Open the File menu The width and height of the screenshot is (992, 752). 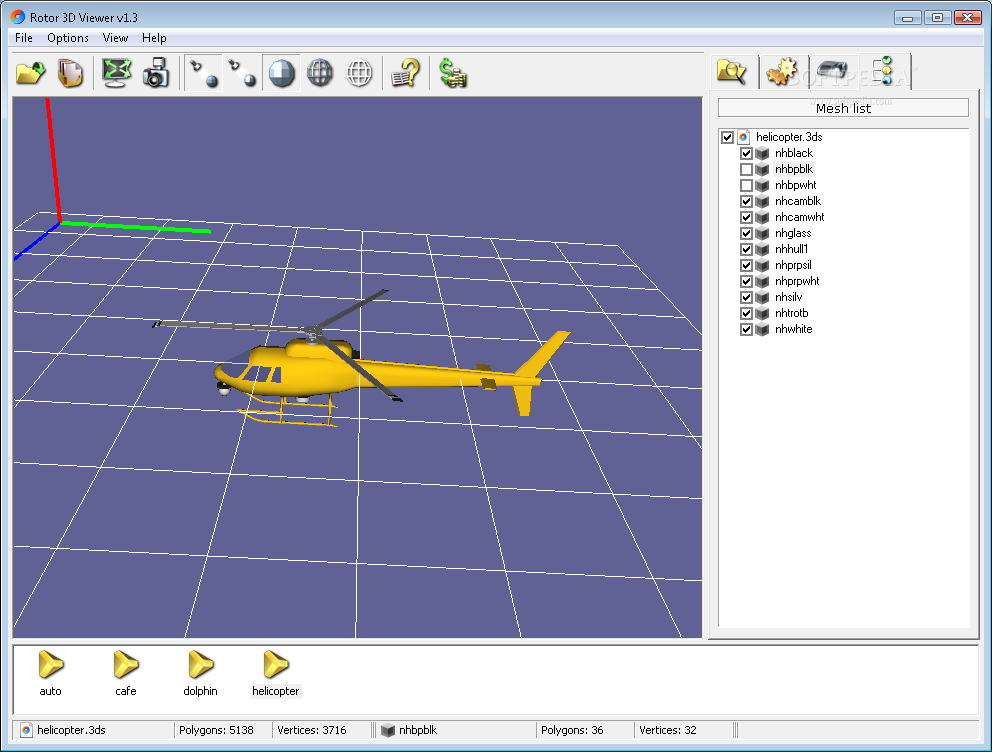click(23, 38)
